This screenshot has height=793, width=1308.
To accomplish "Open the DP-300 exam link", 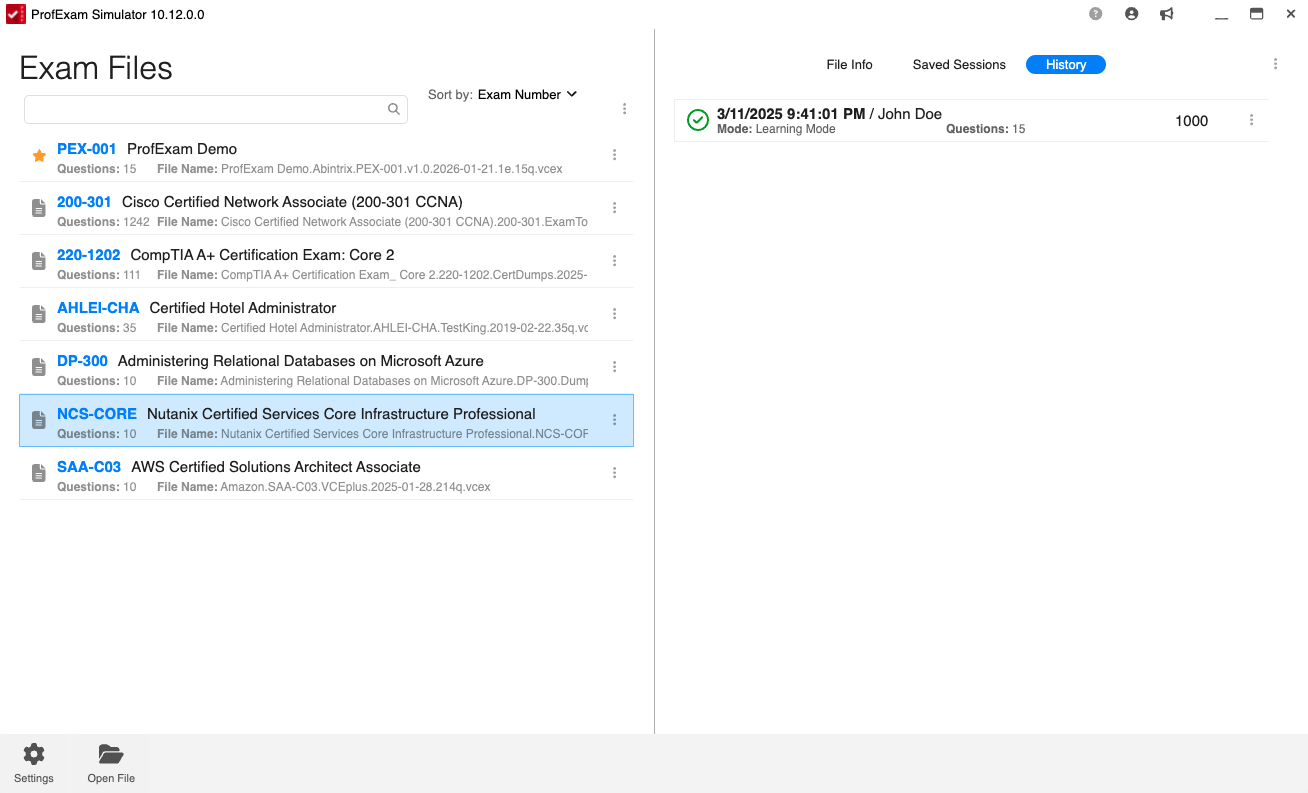I will (82, 361).
